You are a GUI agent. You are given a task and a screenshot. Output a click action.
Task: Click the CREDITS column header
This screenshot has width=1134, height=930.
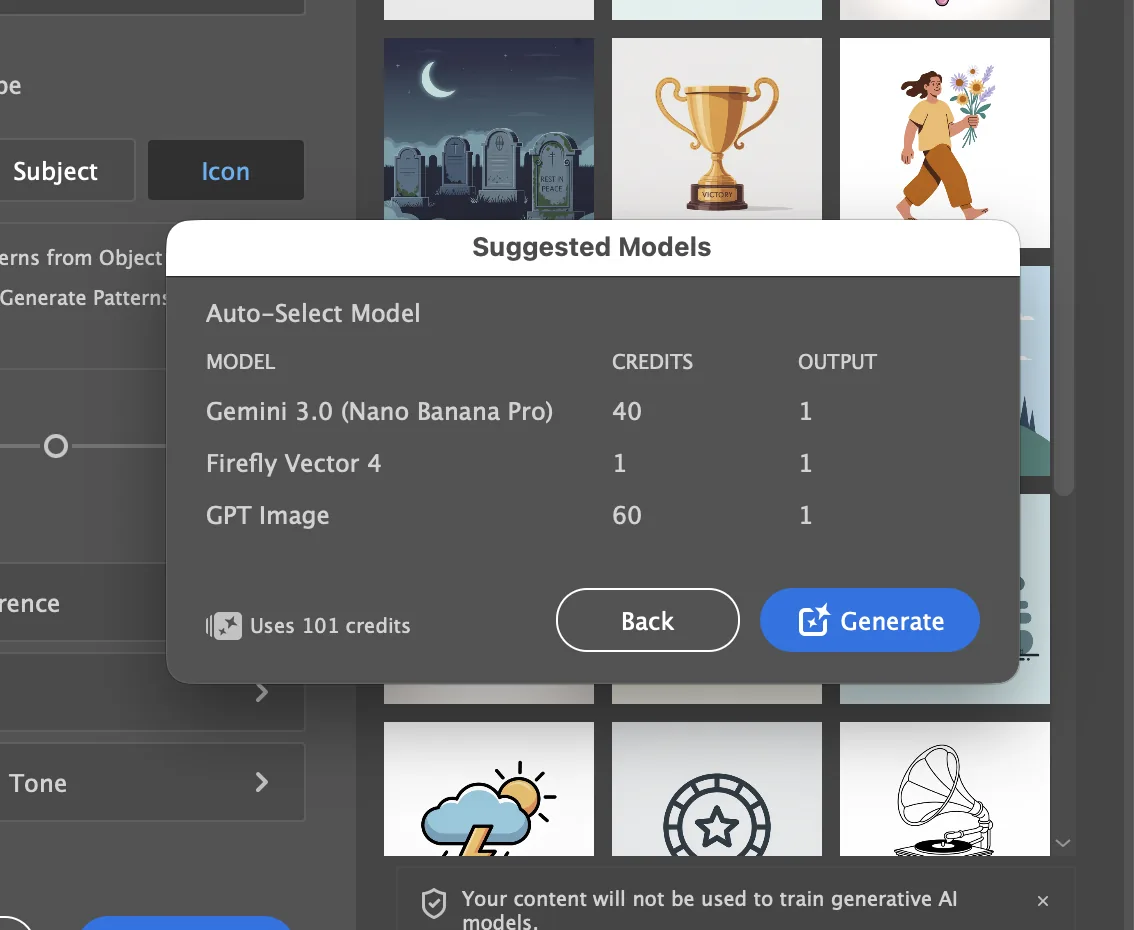(x=652, y=362)
